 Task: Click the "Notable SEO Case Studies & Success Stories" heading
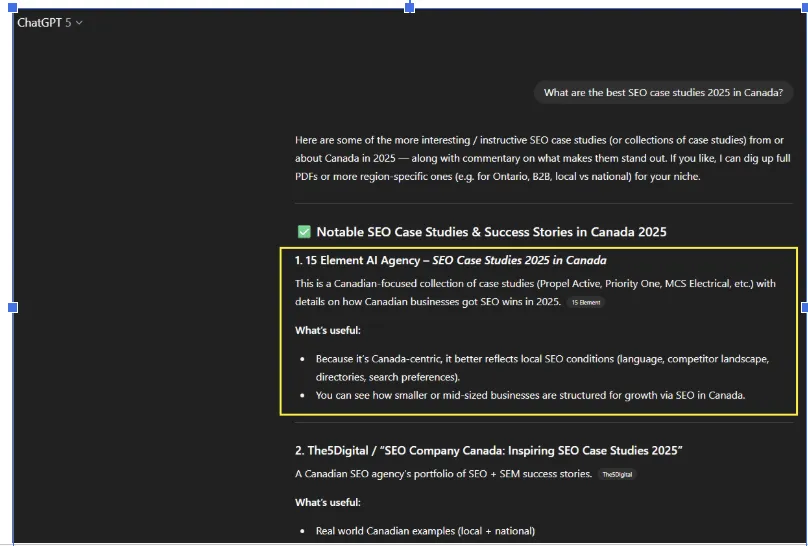(x=491, y=232)
